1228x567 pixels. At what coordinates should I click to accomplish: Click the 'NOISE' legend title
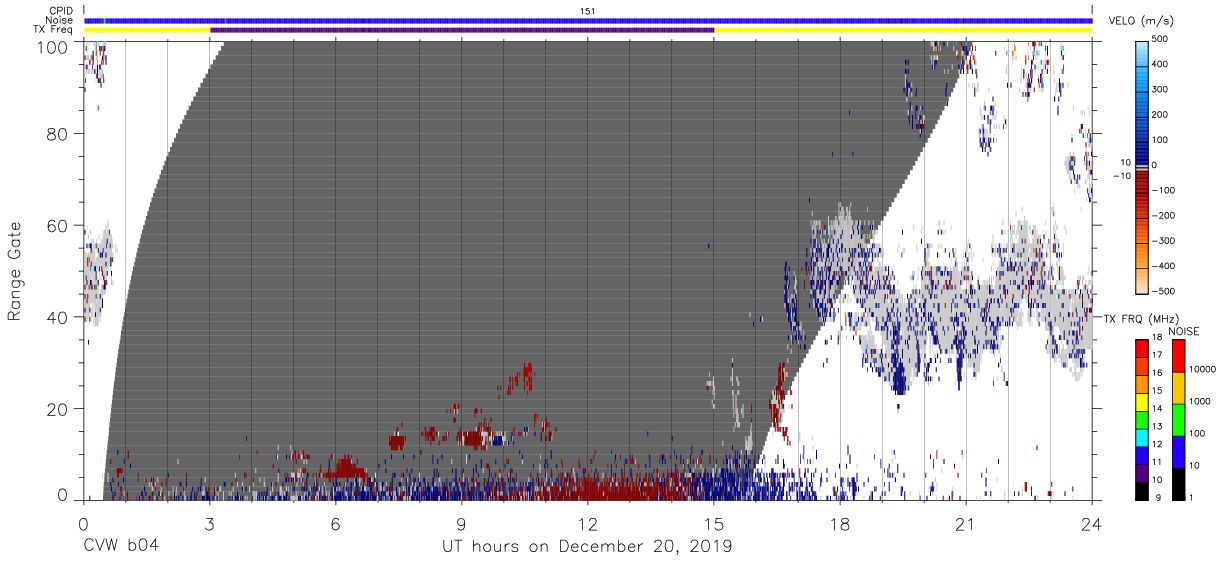point(1183,331)
